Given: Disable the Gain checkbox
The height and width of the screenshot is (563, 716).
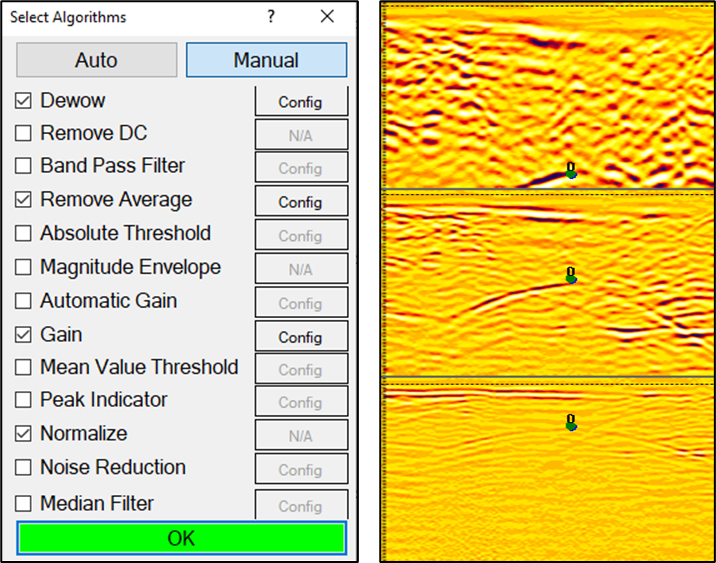Looking at the screenshot, I should (24, 335).
